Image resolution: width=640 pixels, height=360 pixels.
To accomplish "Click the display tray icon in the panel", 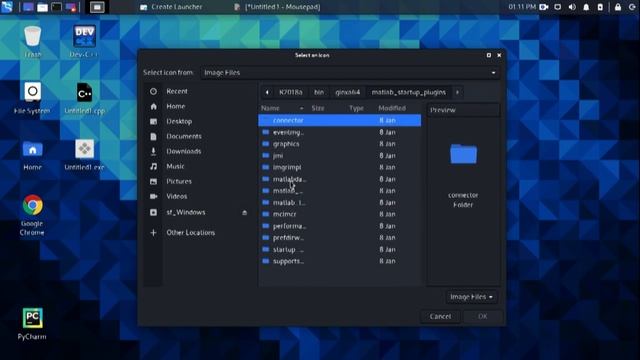I will coord(558,7).
